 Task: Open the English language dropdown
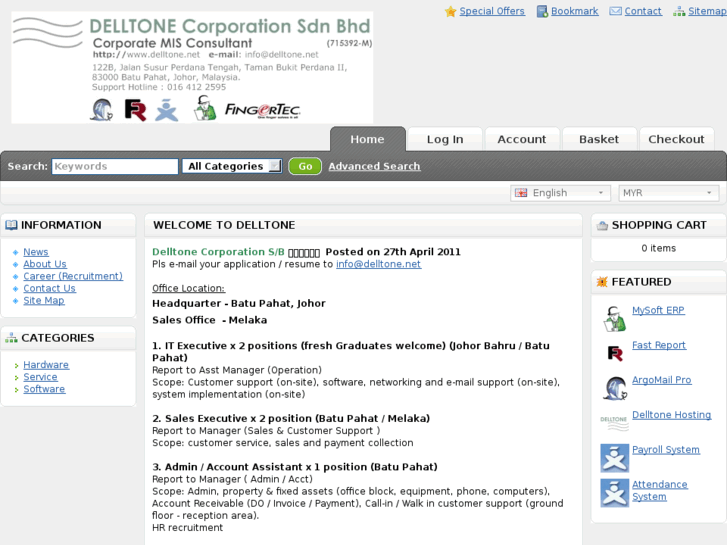click(560, 193)
